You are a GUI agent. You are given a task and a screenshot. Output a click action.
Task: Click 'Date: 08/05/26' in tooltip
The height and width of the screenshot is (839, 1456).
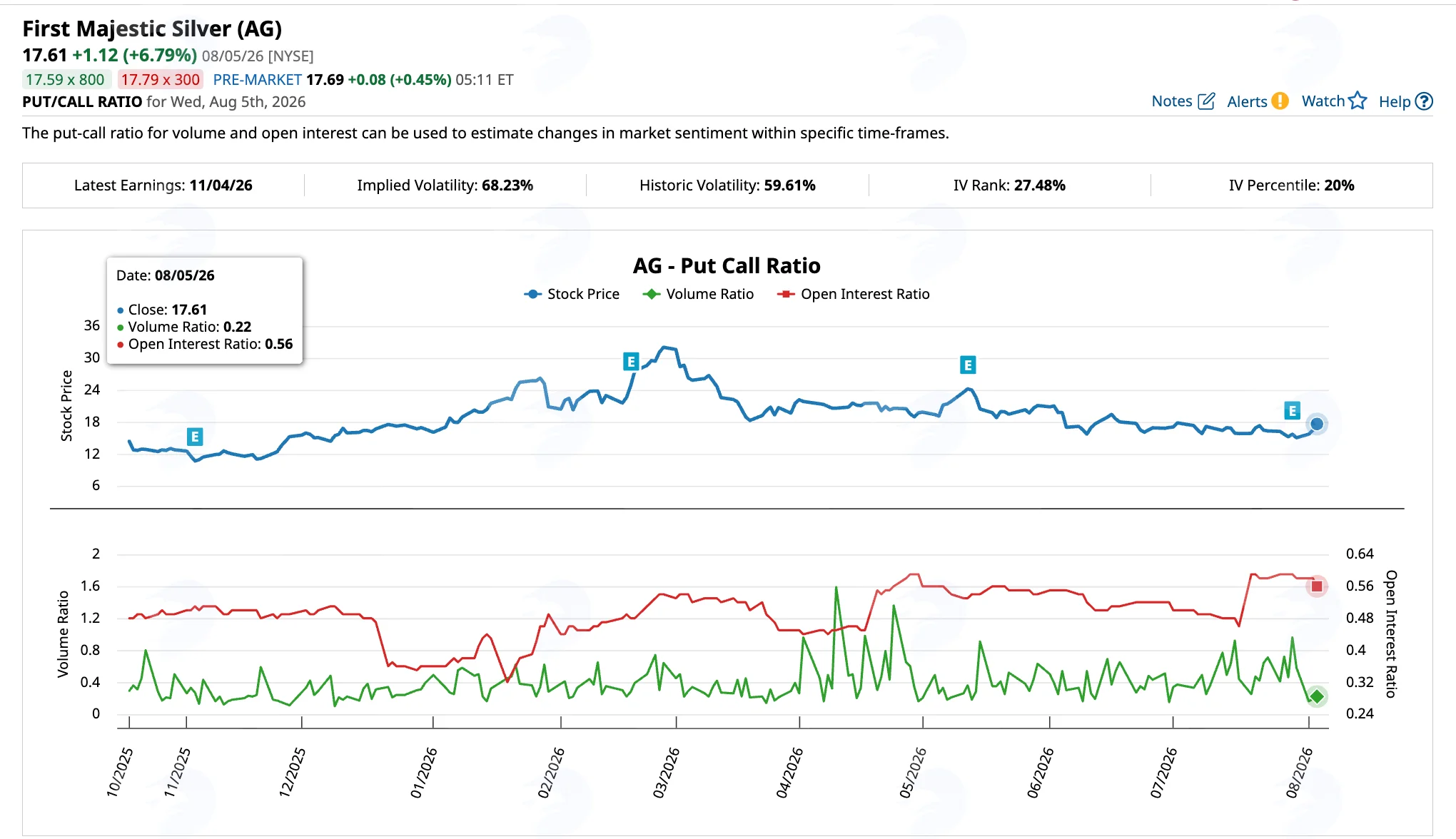166,275
